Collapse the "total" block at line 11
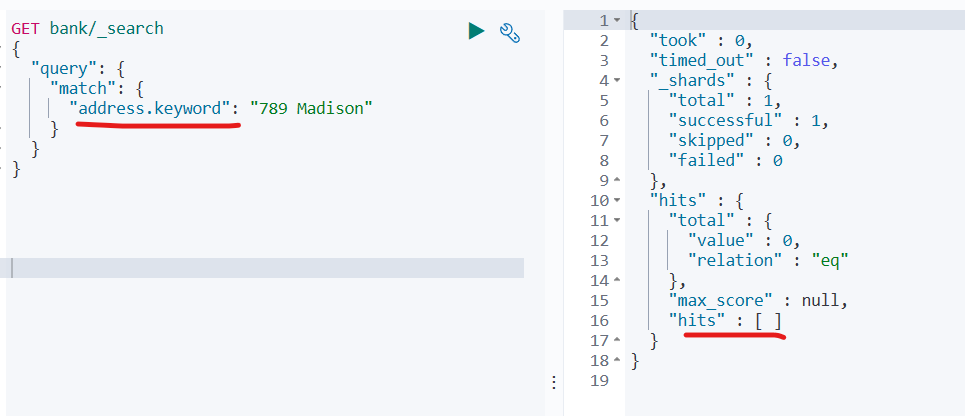The height and width of the screenshot is (416, 965). tap(617, 220)
